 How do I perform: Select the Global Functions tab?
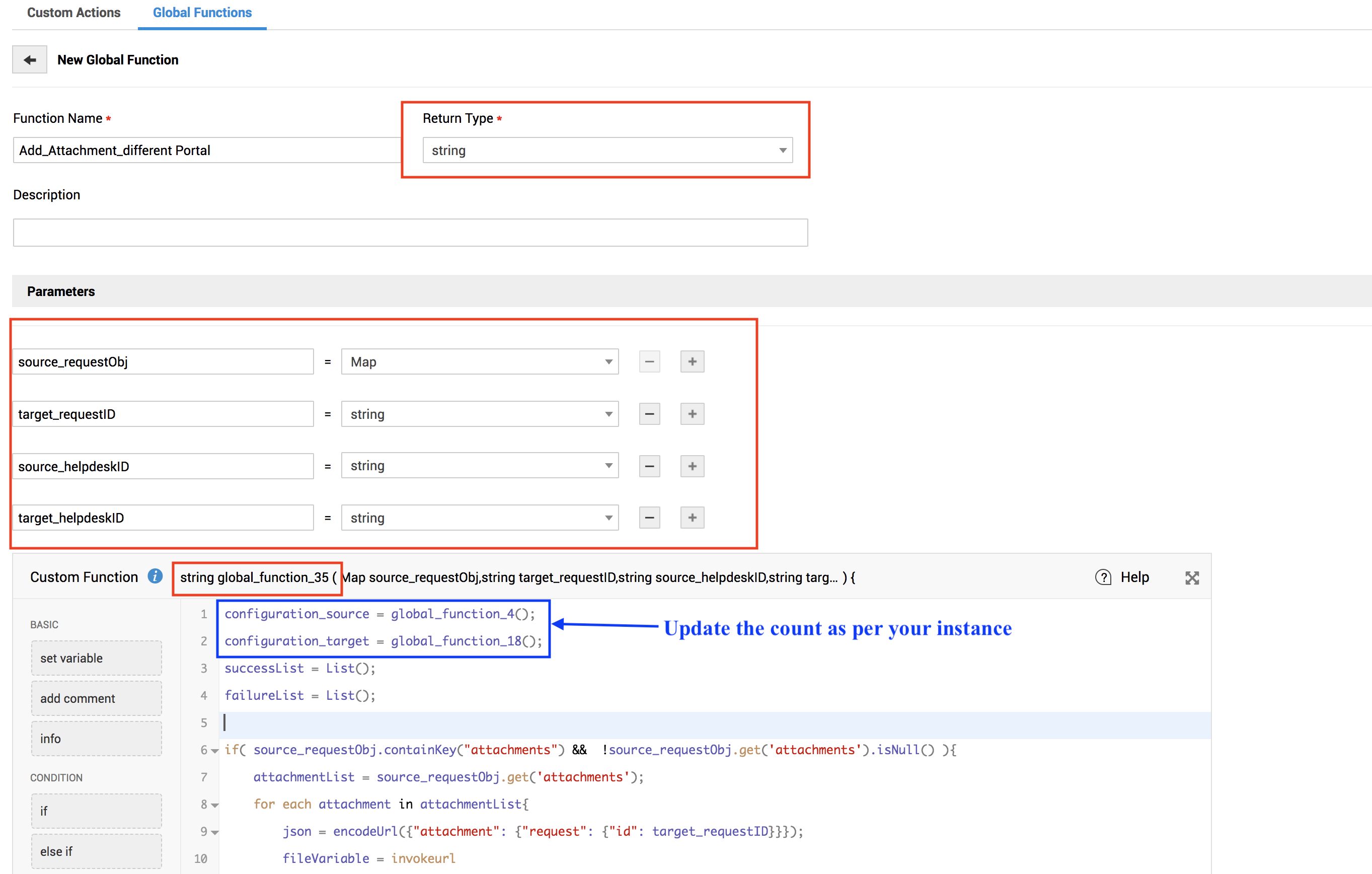[202, 13]
